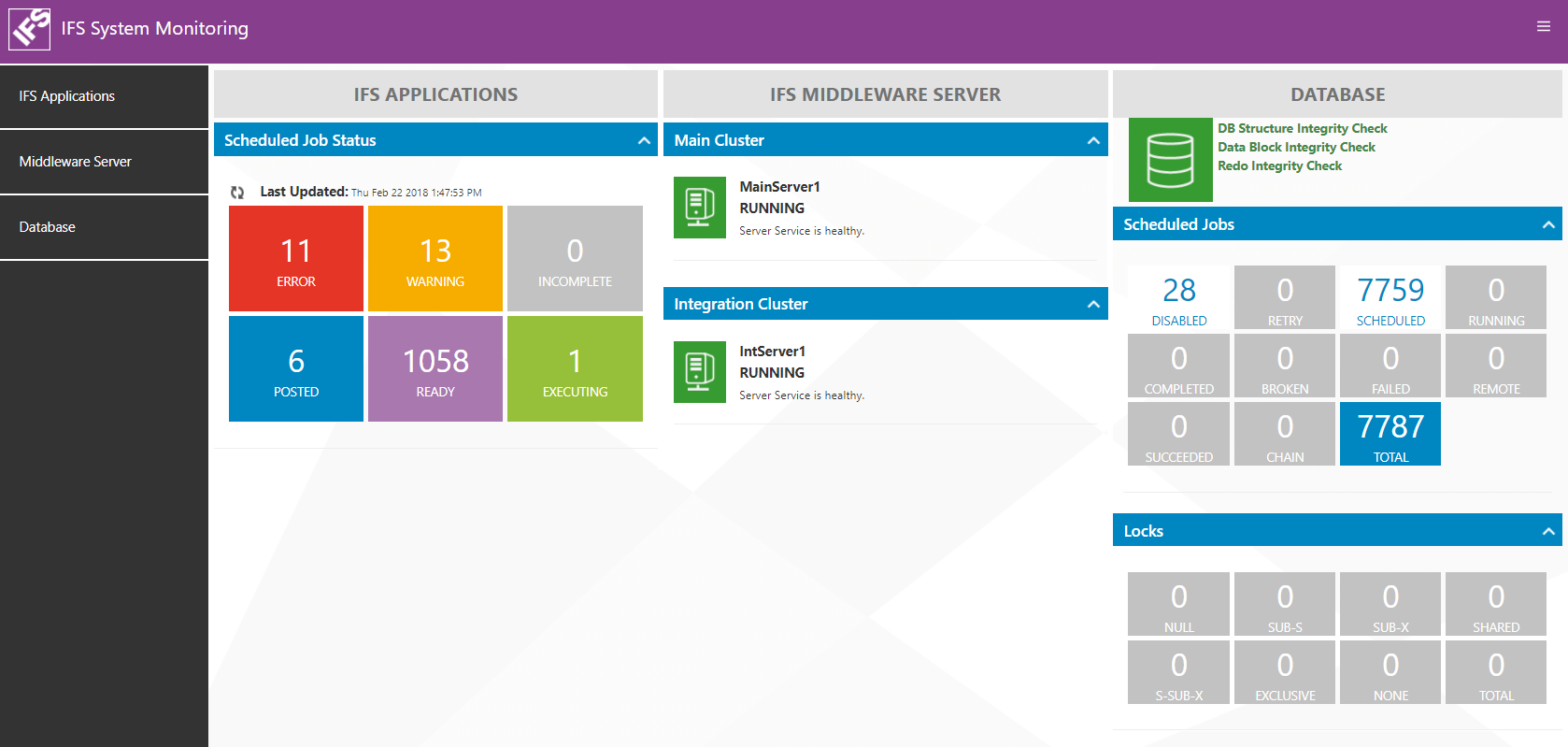1568x747 pixels.
Task: Click the refresh icon beside Last Updated
Action: click(237, 193)
